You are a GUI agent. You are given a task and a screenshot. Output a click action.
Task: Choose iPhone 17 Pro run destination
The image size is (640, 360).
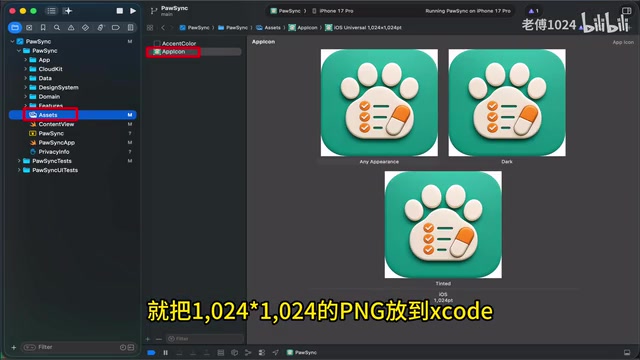[x=333, y=11]
